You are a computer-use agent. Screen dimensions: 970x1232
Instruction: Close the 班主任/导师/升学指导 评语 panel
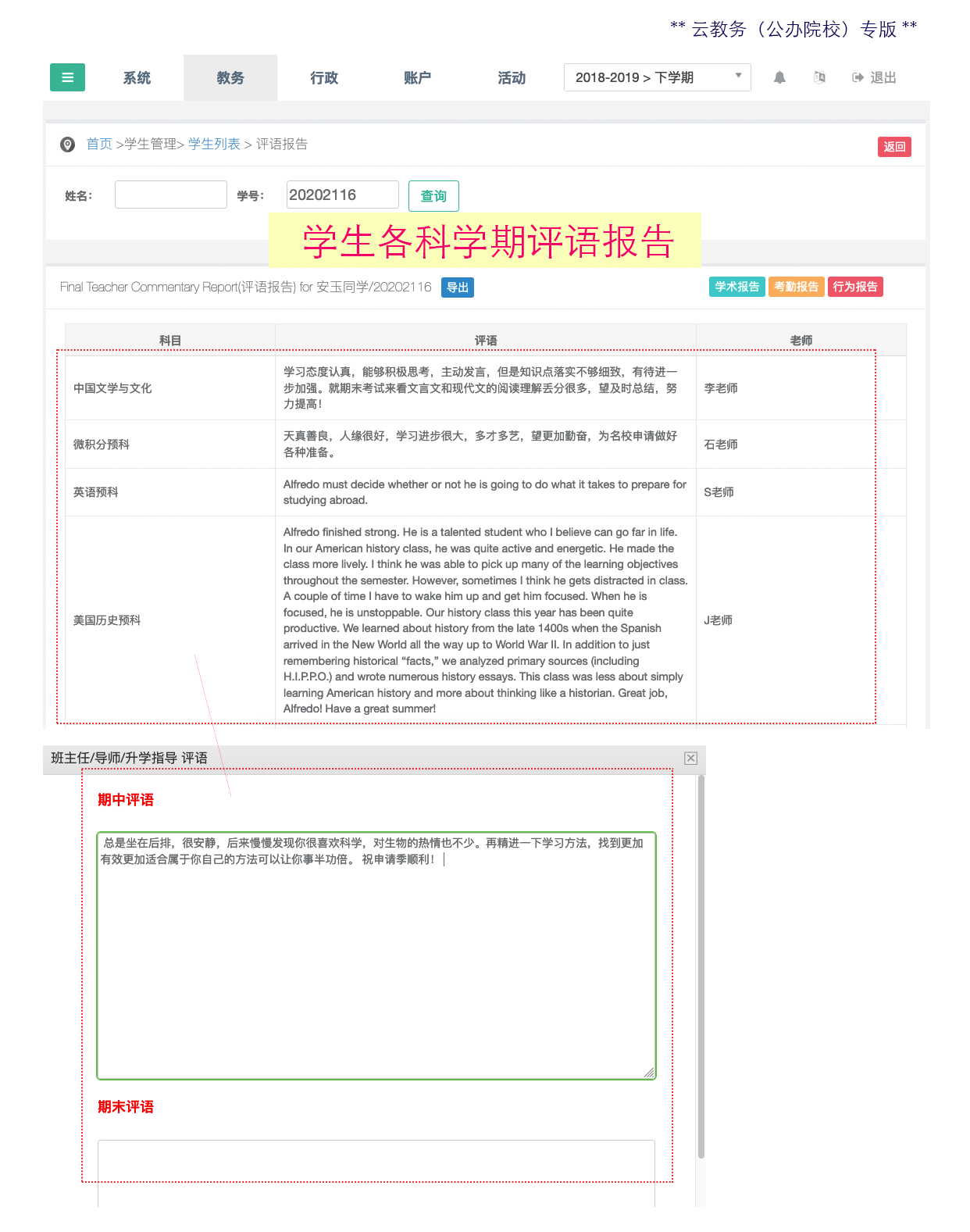[x=690, y=758]
